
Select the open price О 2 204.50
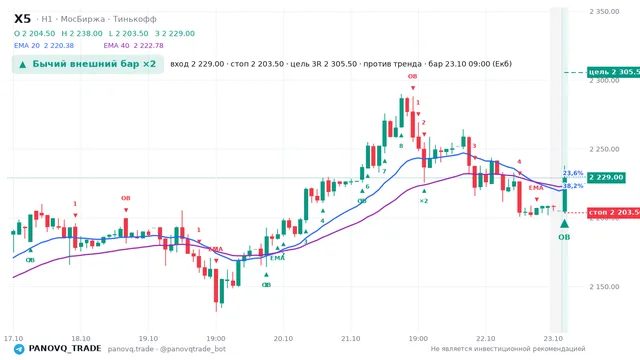35,33
